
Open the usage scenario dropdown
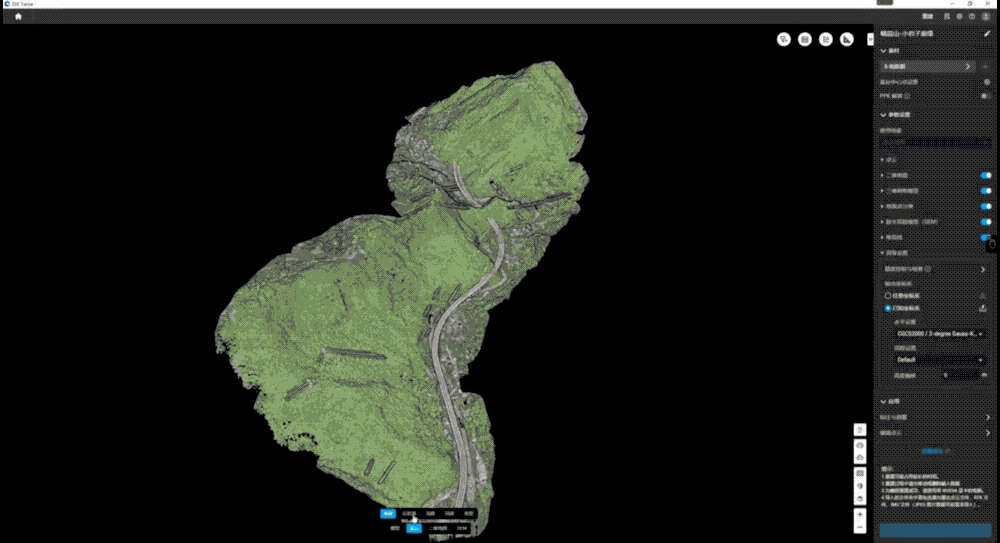pyautogui.click(x=935, y=142)
